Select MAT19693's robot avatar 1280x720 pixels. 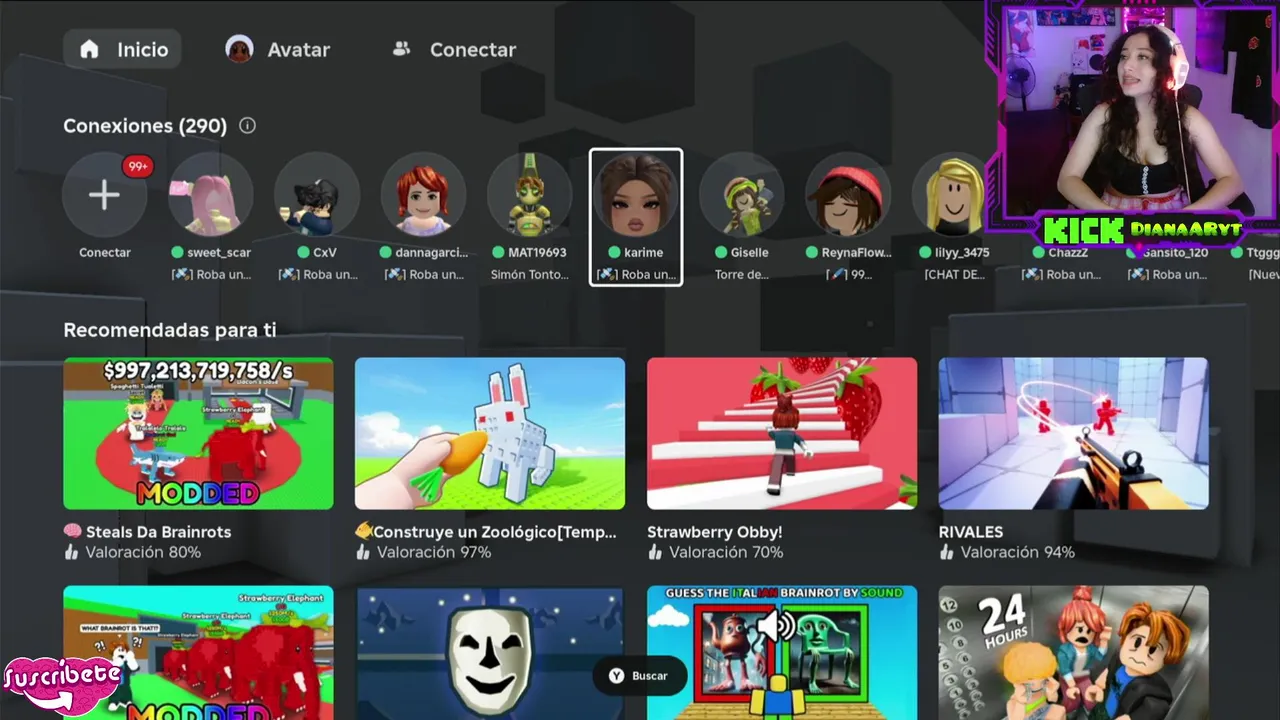coord(529,195)
